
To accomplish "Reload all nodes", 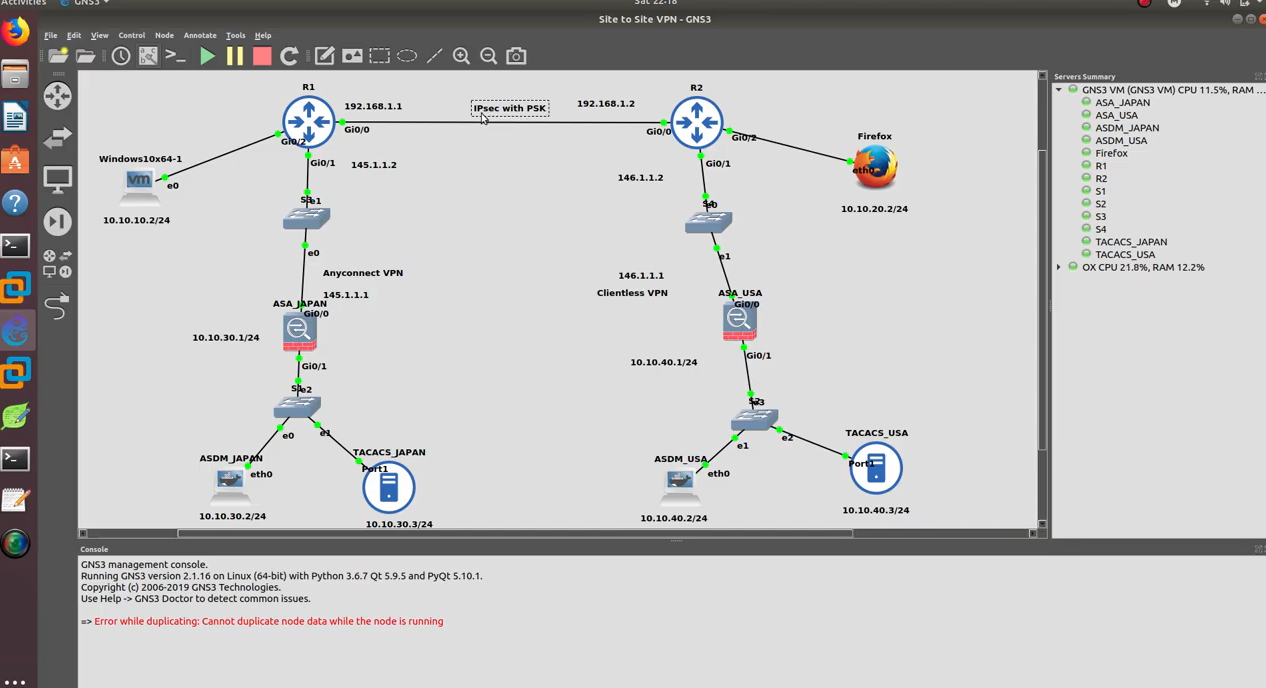I will 289,56.
